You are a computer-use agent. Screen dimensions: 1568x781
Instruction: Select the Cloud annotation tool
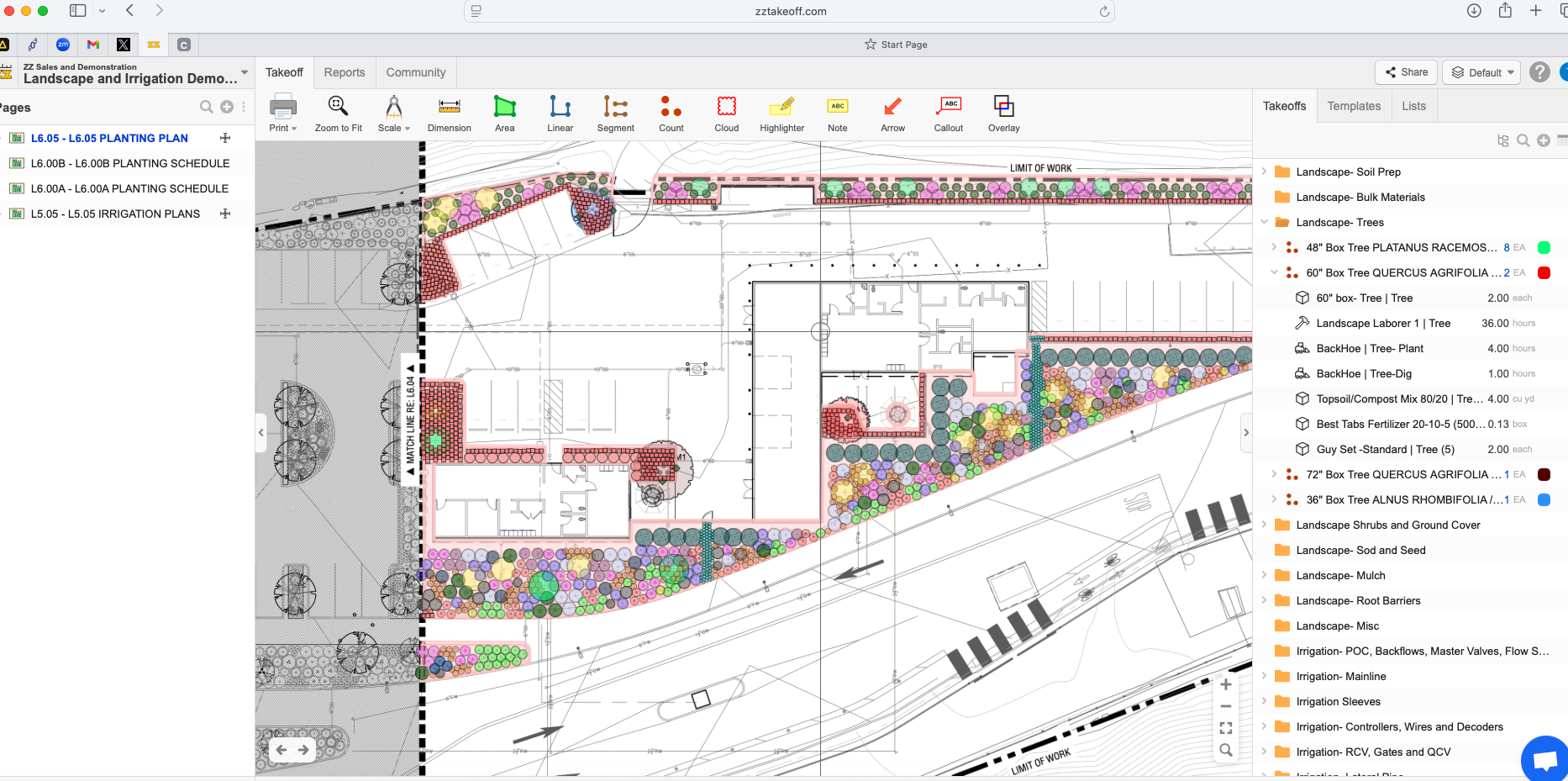point(727,113)
